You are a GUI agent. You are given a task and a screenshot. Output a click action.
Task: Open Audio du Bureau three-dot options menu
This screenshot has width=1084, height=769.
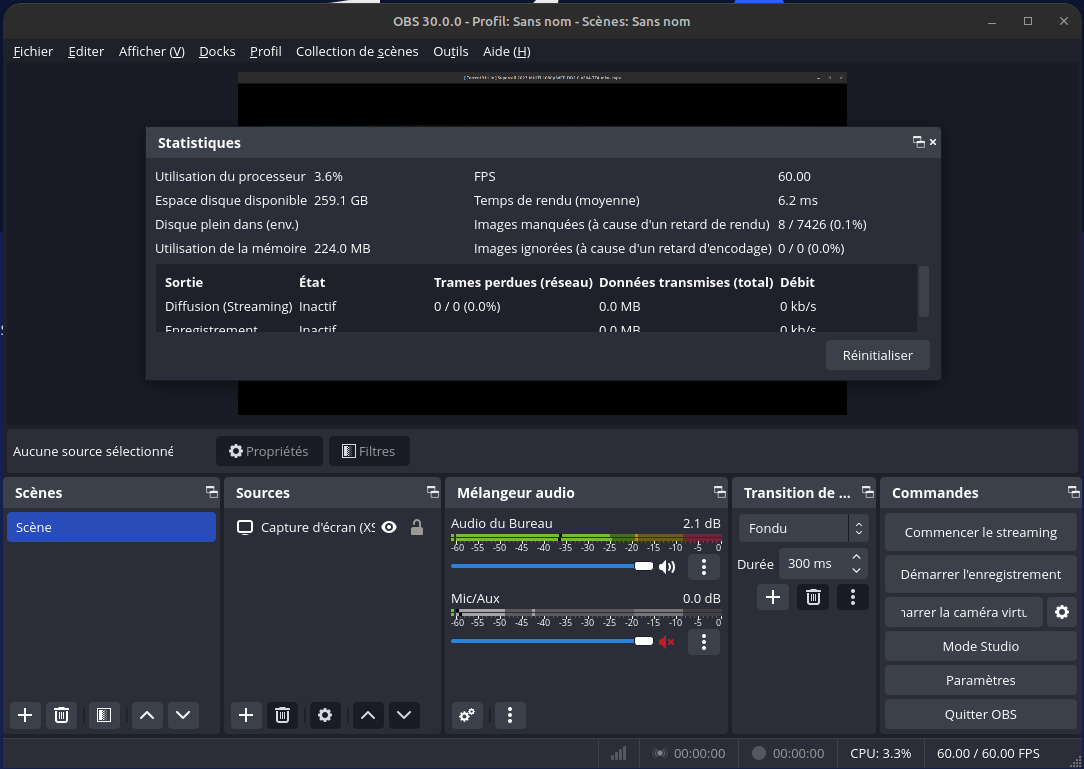tap(704, 567)
